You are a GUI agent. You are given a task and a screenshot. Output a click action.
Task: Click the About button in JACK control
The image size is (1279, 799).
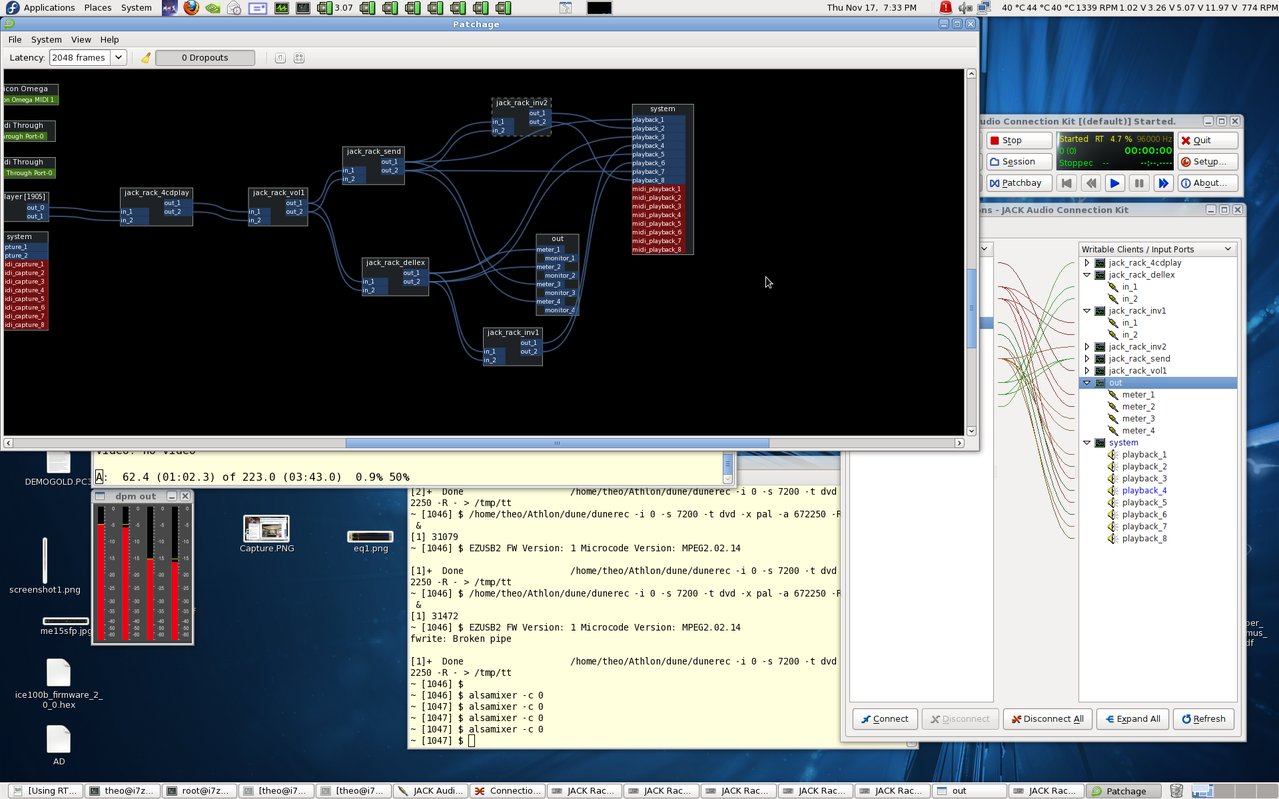tap(1208, 183)
